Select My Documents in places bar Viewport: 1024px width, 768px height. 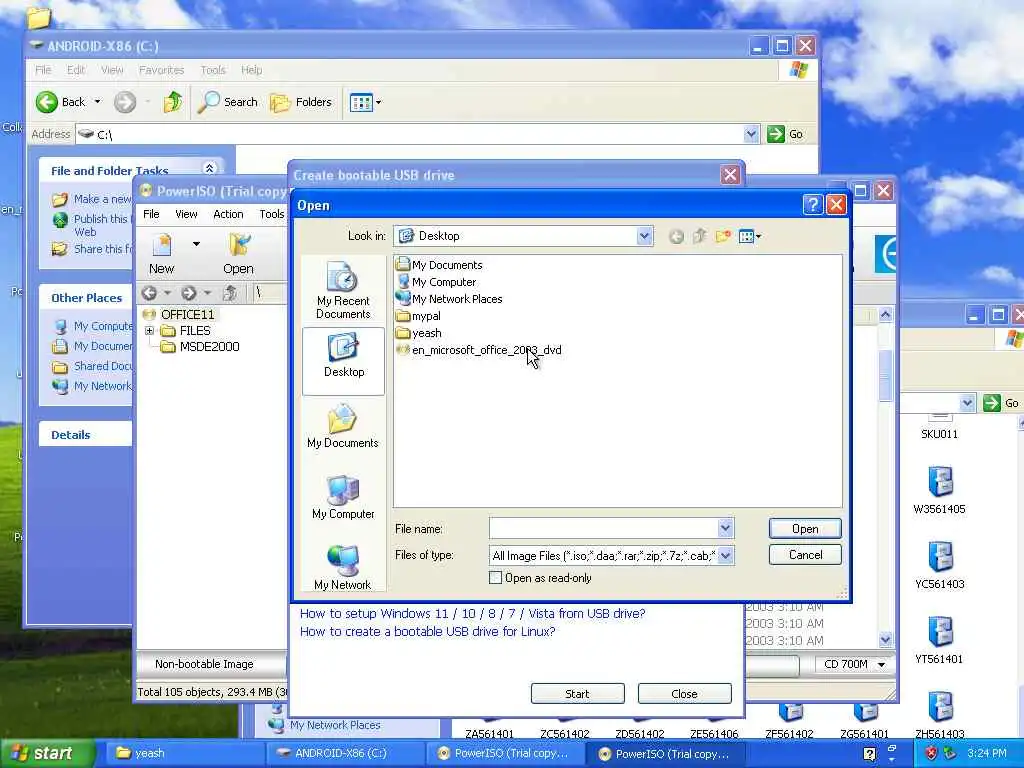point(343,426)
